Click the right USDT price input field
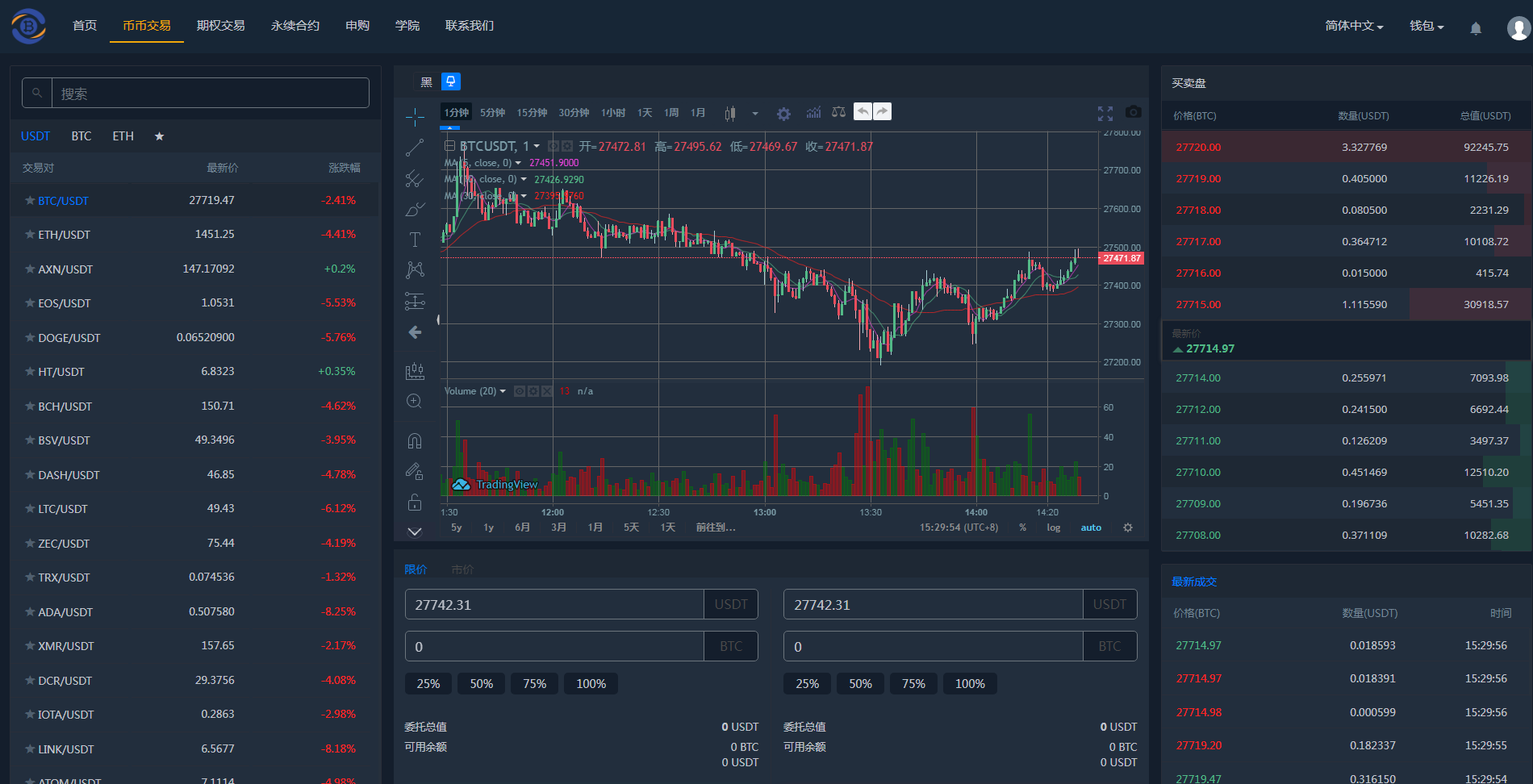This screenshot has width=1533, height=784. click(x=934, y=604)
